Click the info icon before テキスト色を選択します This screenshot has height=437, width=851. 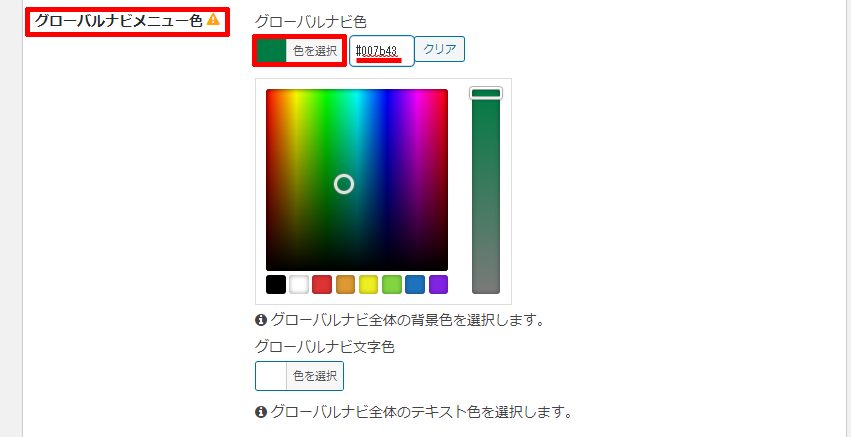pyautogui.click(x=261, y=411)
